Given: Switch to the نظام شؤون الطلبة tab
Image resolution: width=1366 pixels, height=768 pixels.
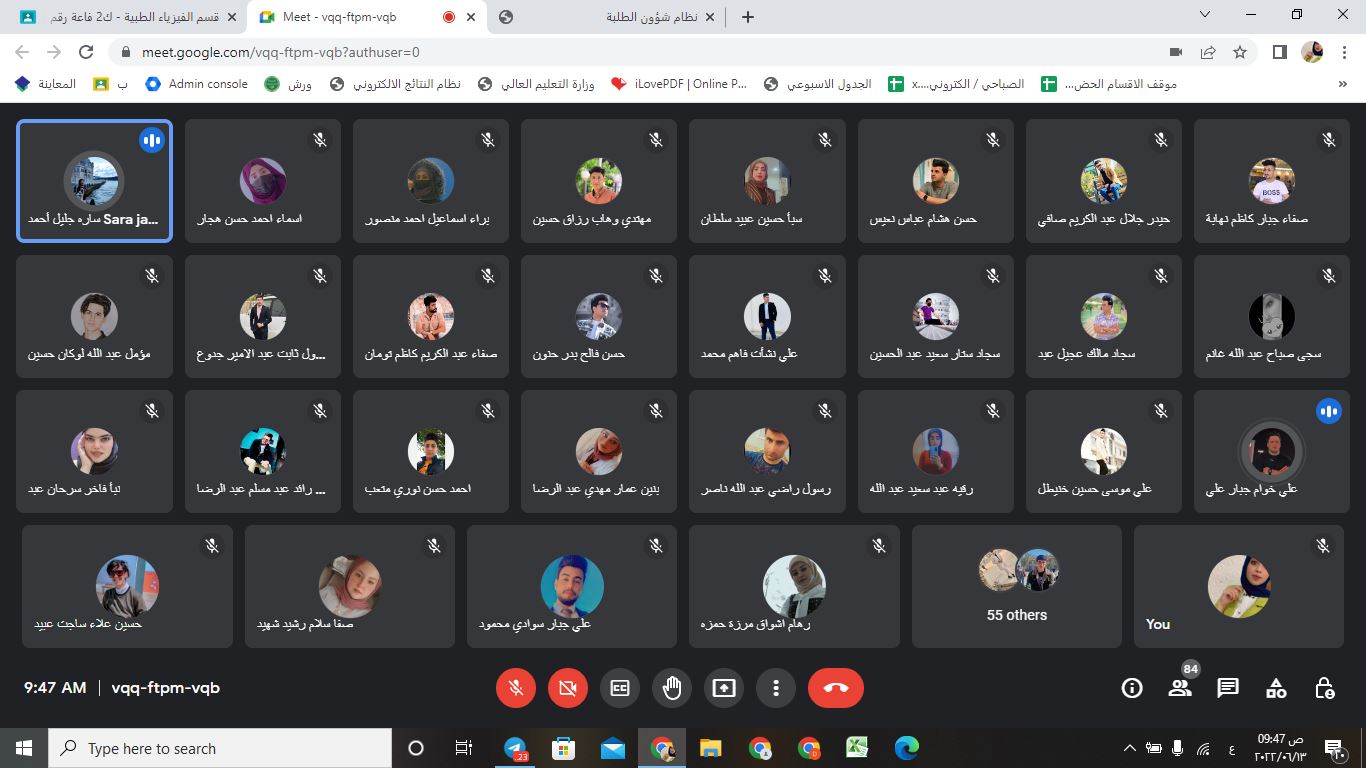Looking at the screenshot, I should coord(610,17).
